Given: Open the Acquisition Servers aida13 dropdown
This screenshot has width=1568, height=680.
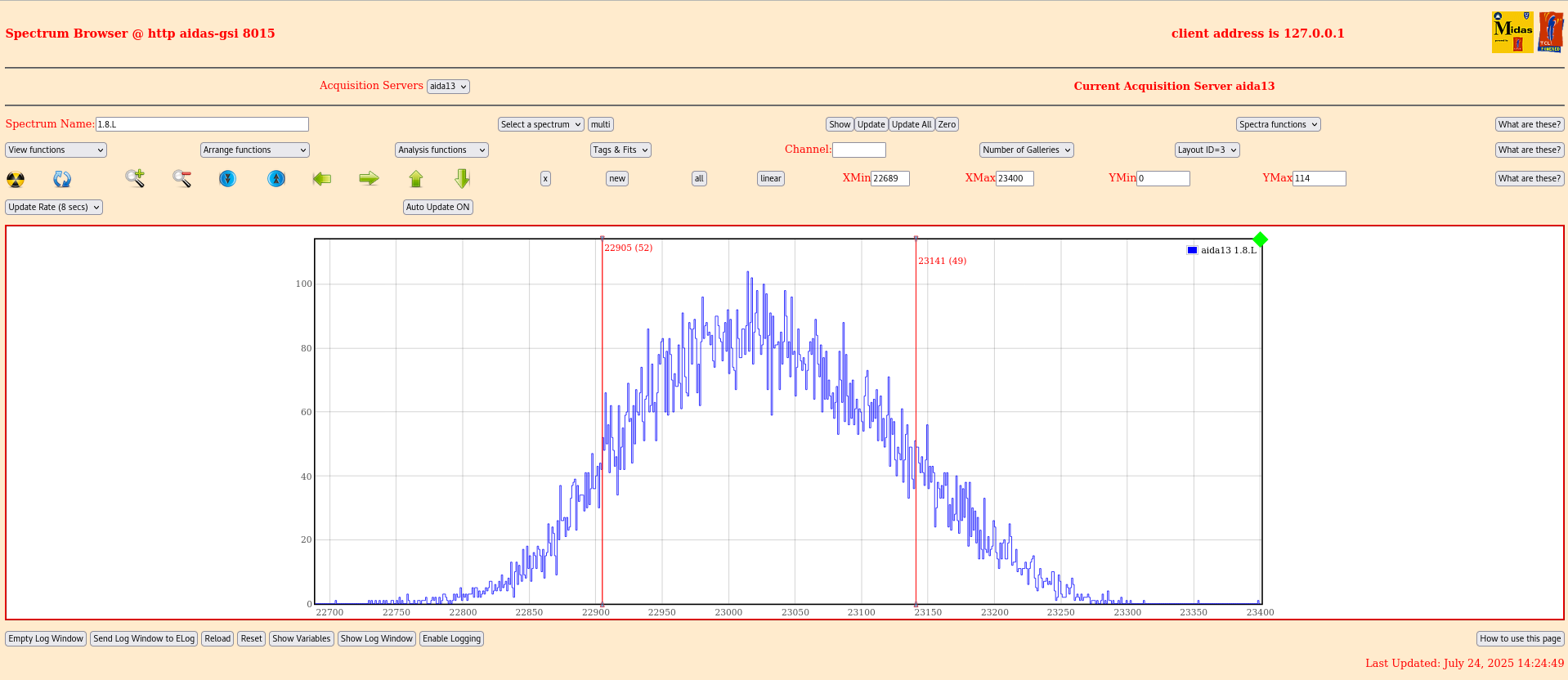Looking at the screenshot, I should point(448,87).
